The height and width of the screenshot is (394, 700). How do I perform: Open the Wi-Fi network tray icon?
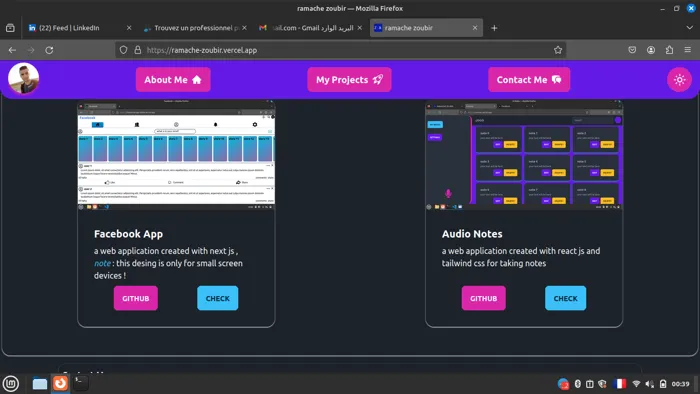tap(636, 384)
